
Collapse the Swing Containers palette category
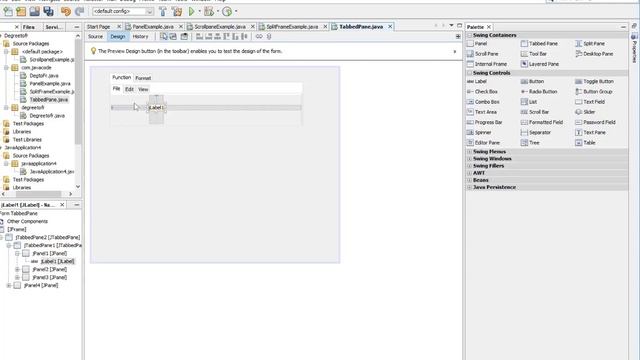pos(469,36)
